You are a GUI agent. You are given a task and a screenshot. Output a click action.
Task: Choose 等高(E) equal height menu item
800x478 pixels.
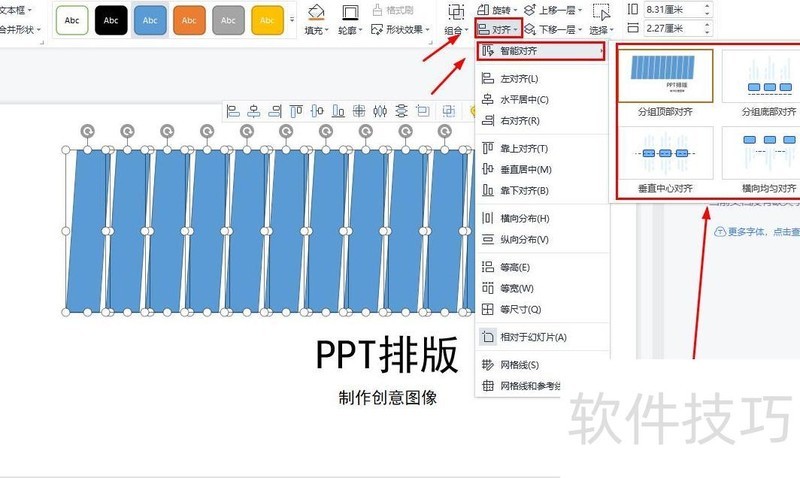point(542,267)
